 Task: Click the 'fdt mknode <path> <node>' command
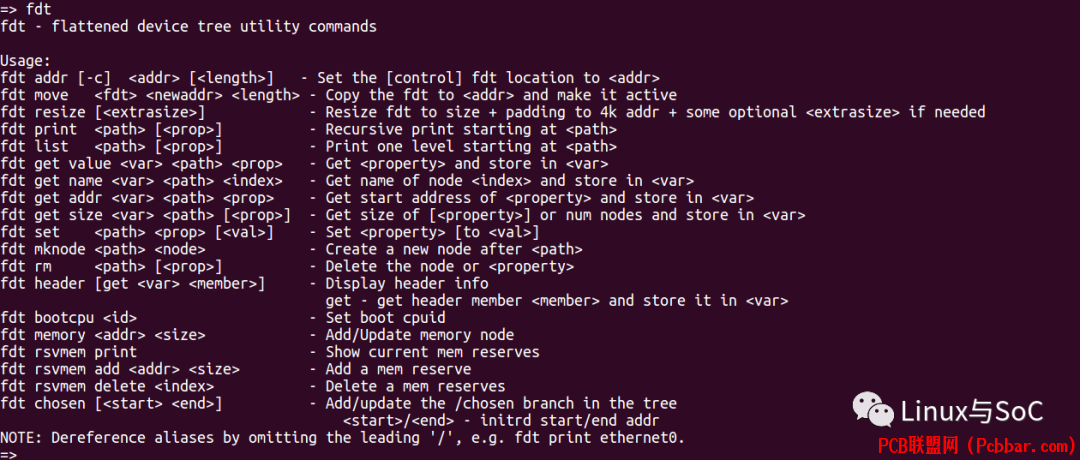tap(103, 249)
